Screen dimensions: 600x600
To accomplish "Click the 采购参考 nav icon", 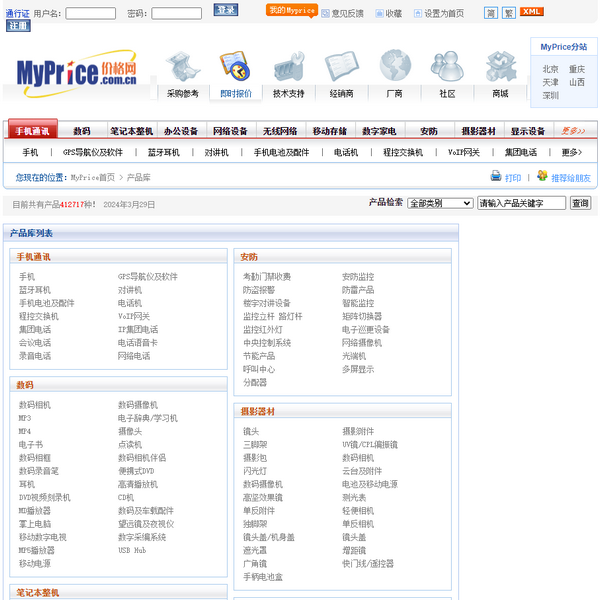I will click(182, 66).
